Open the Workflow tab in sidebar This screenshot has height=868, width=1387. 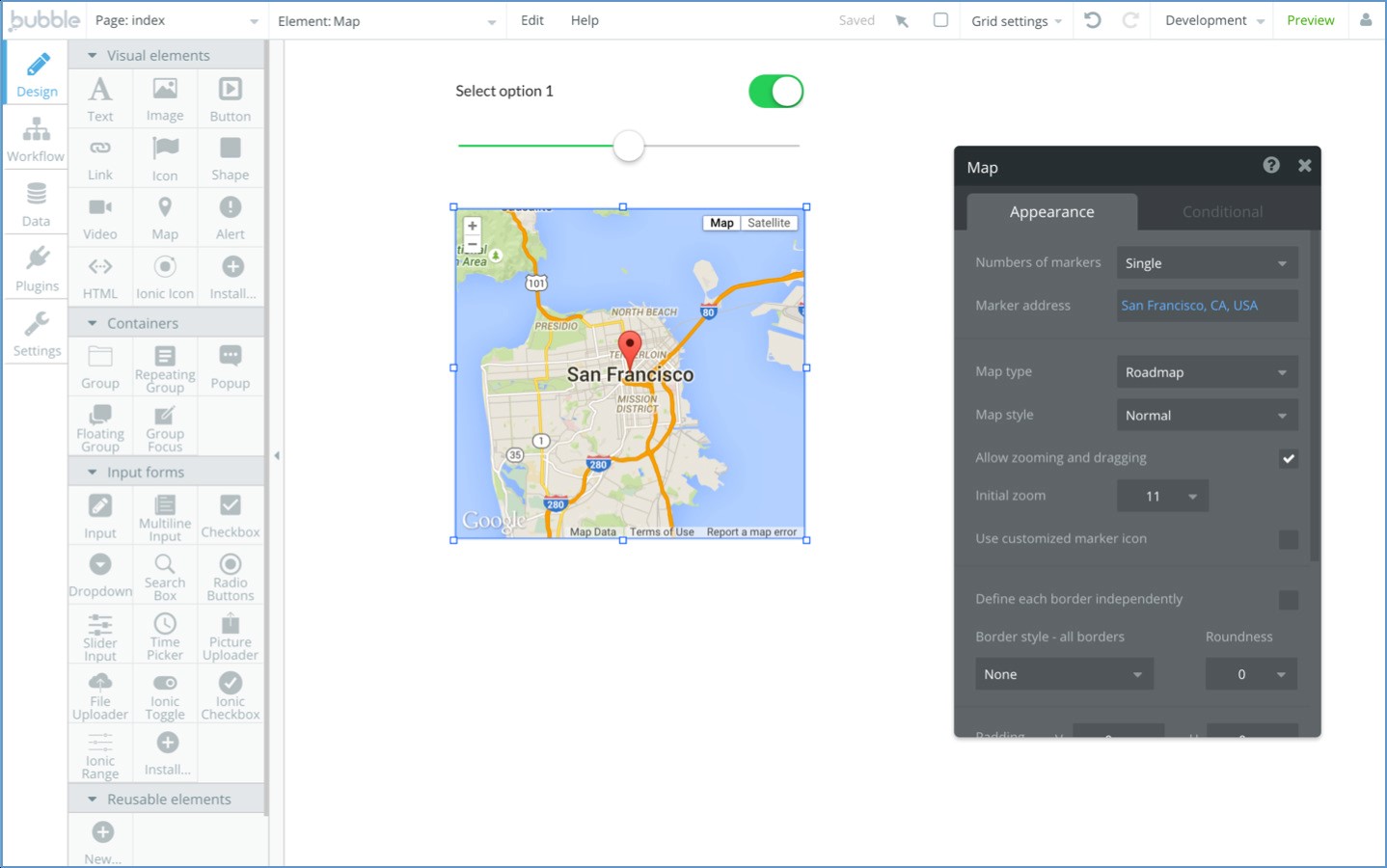[36, 139]
